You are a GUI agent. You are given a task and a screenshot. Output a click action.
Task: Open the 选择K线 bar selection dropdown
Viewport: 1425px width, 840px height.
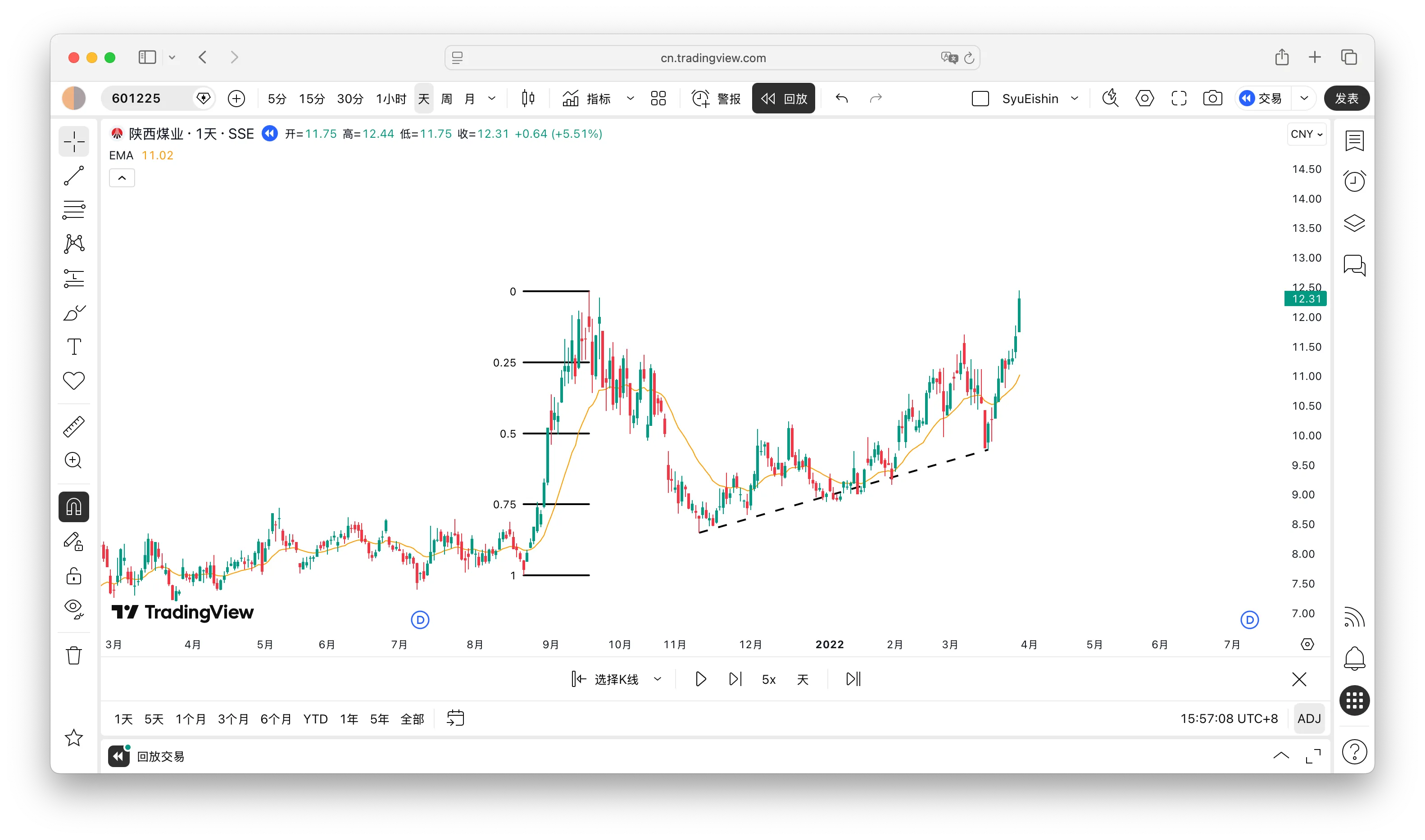coord(617,679)
